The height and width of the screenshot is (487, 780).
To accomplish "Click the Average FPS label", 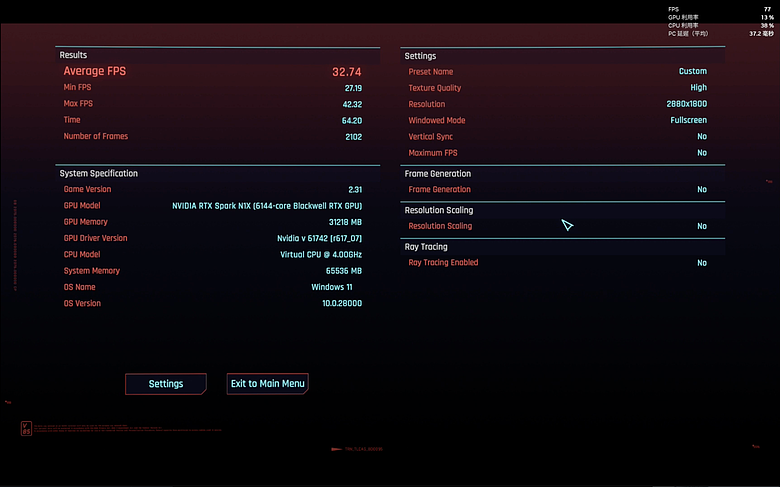I will pos(95,71).
